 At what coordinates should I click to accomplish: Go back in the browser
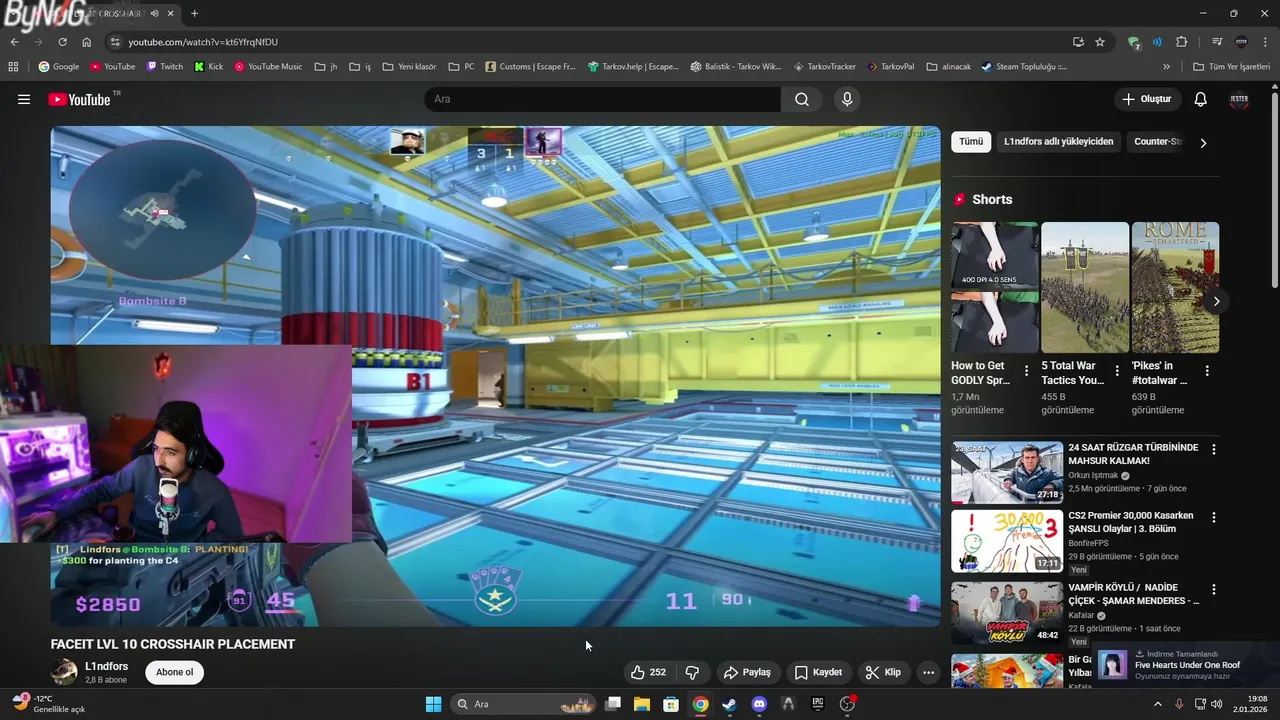pyautogui.click(x=14, y=42)
